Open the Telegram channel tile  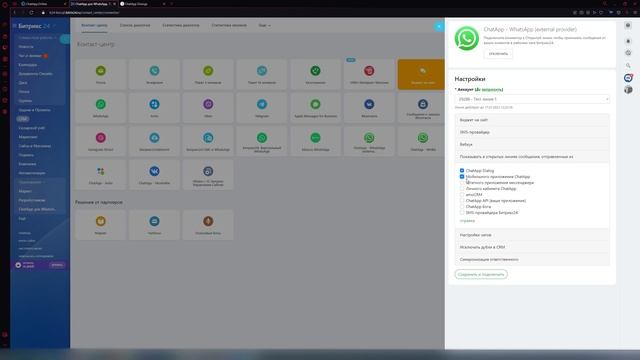tap(262, 108)
